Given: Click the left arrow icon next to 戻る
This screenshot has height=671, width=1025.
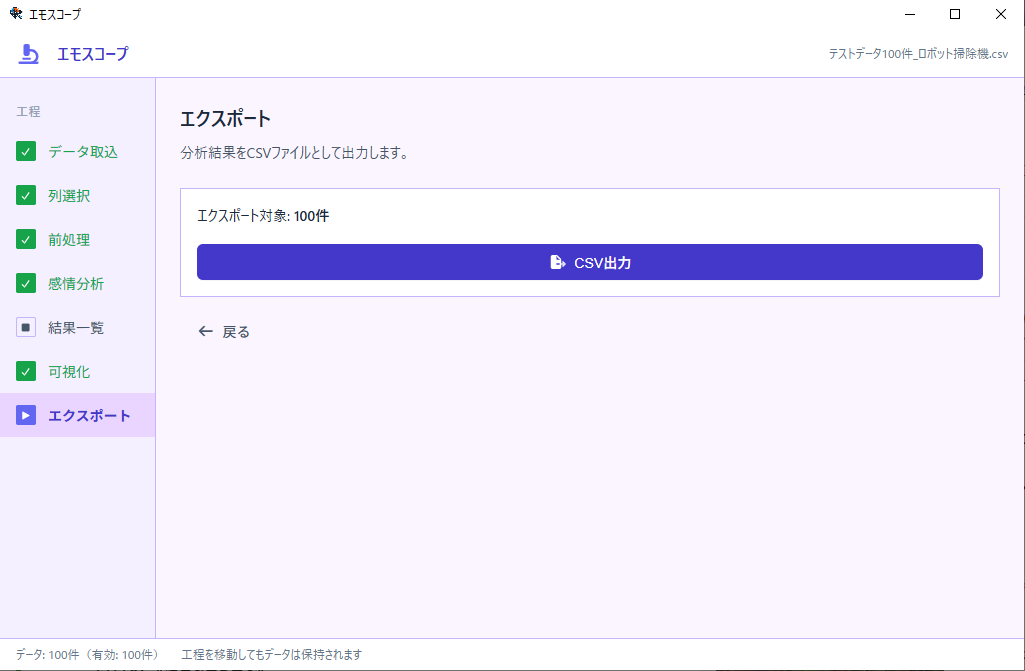Looking at the screenshot, I should 205,332.
